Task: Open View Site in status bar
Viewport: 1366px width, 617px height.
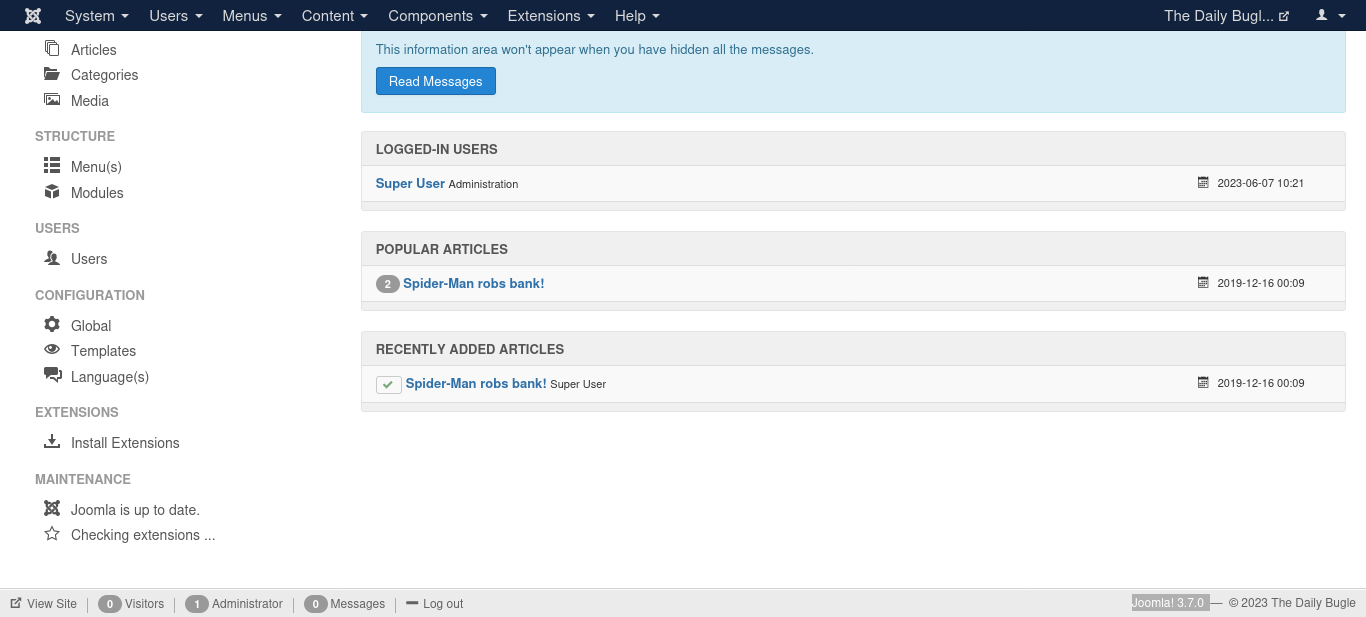Action: [44, 604]
